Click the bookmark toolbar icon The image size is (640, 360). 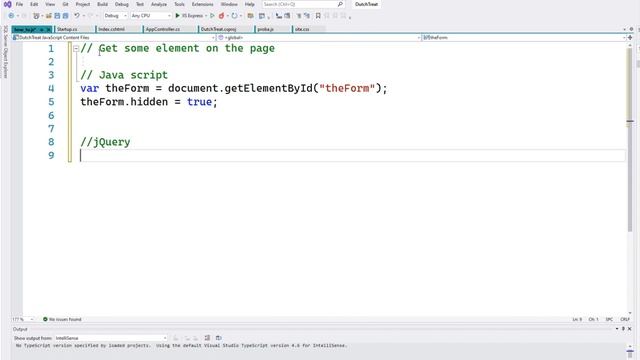point(318,16)
